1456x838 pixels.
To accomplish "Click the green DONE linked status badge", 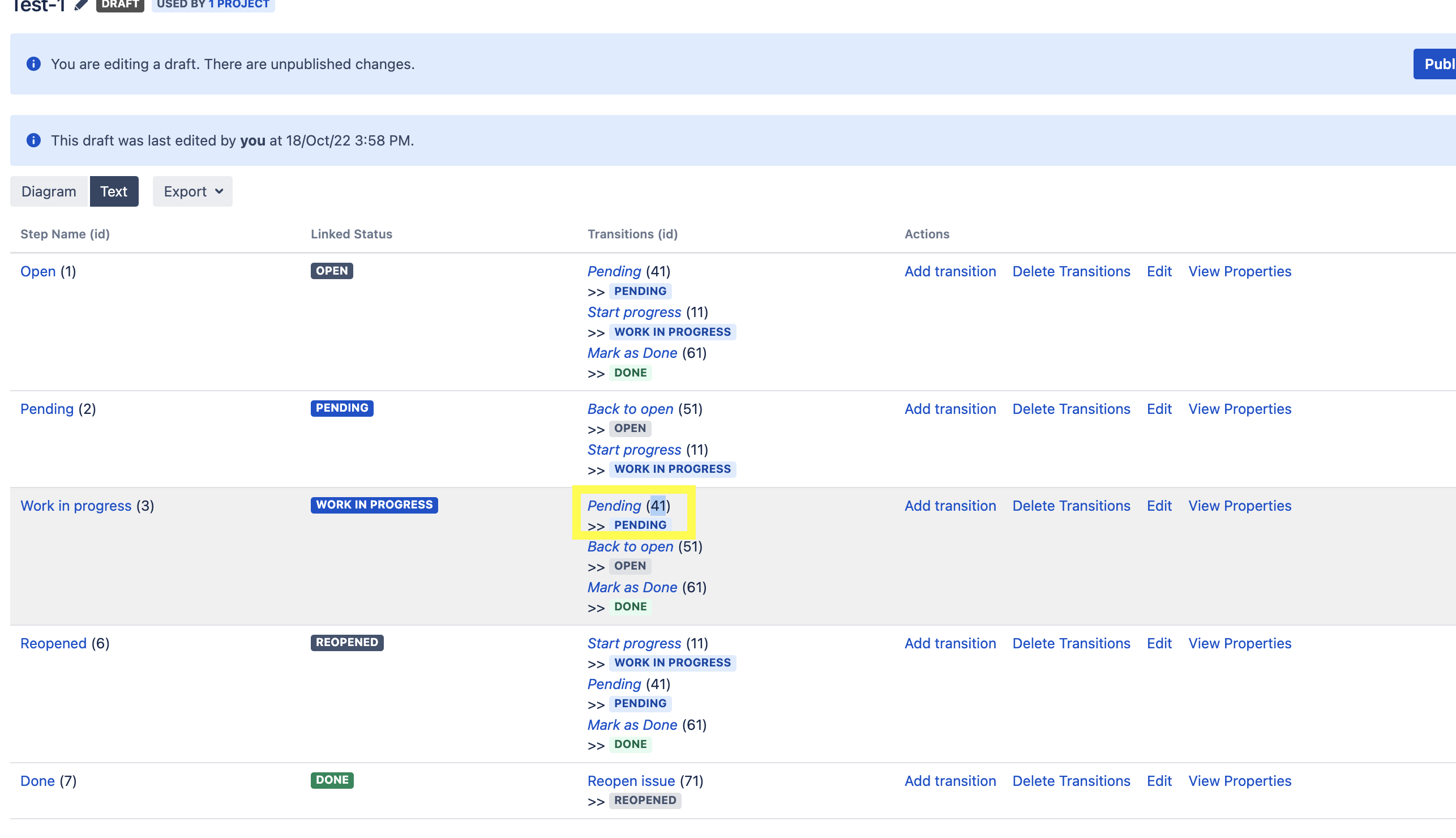I will 332,780.
